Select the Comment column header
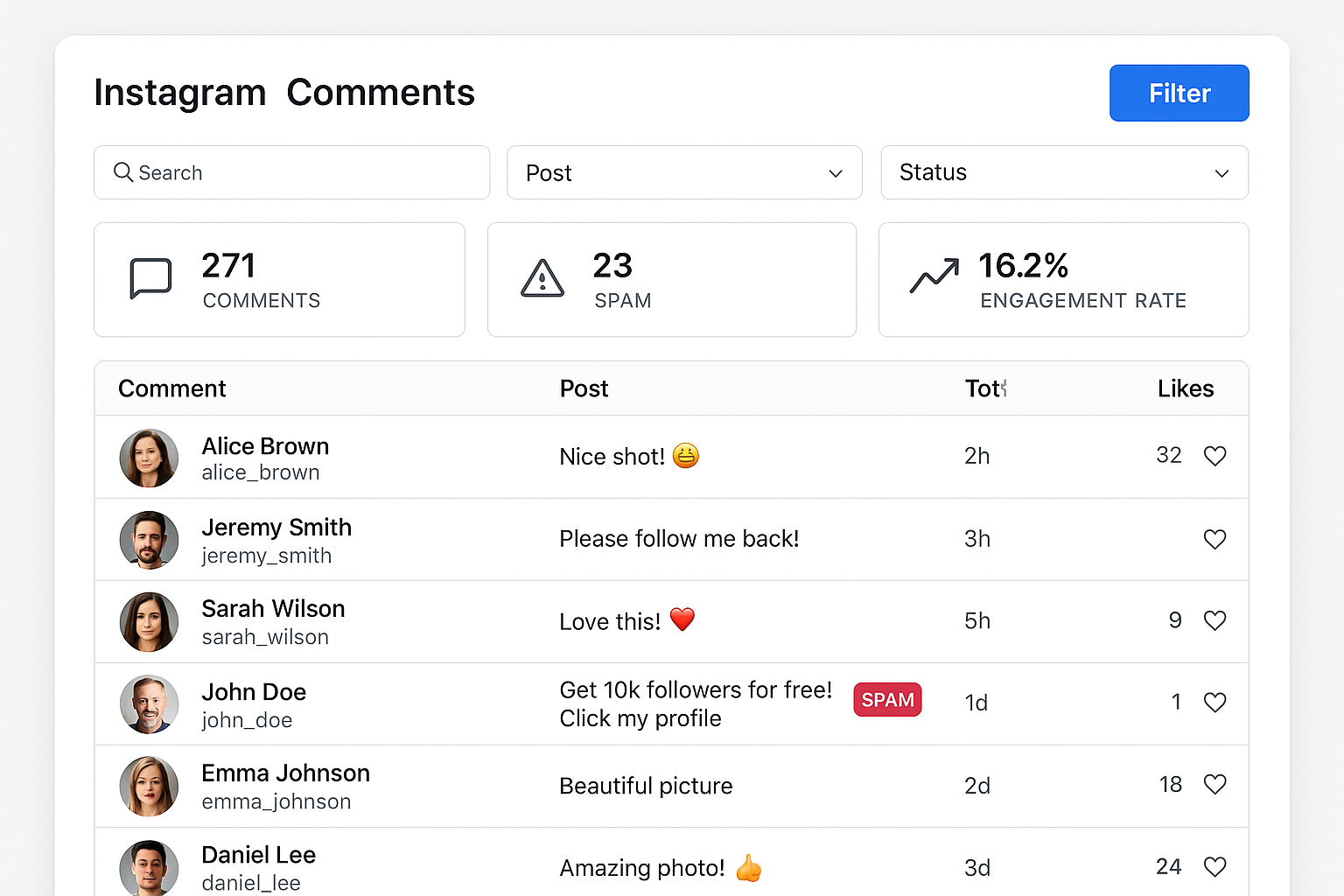Screen dimensions: 1344x896 (x=171, y=388)
